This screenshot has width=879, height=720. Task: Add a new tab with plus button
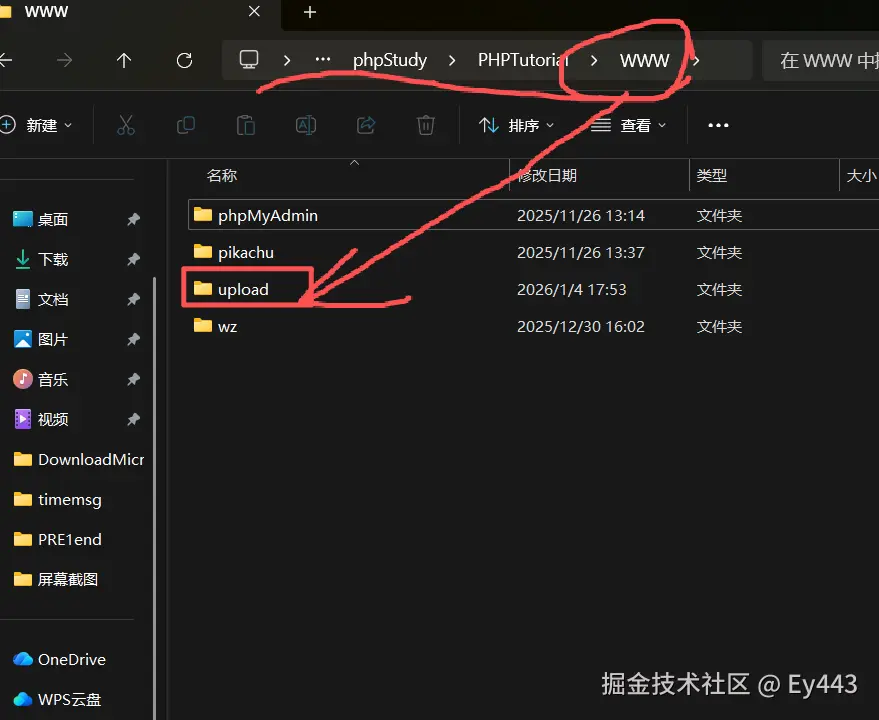tap(310, 12)
